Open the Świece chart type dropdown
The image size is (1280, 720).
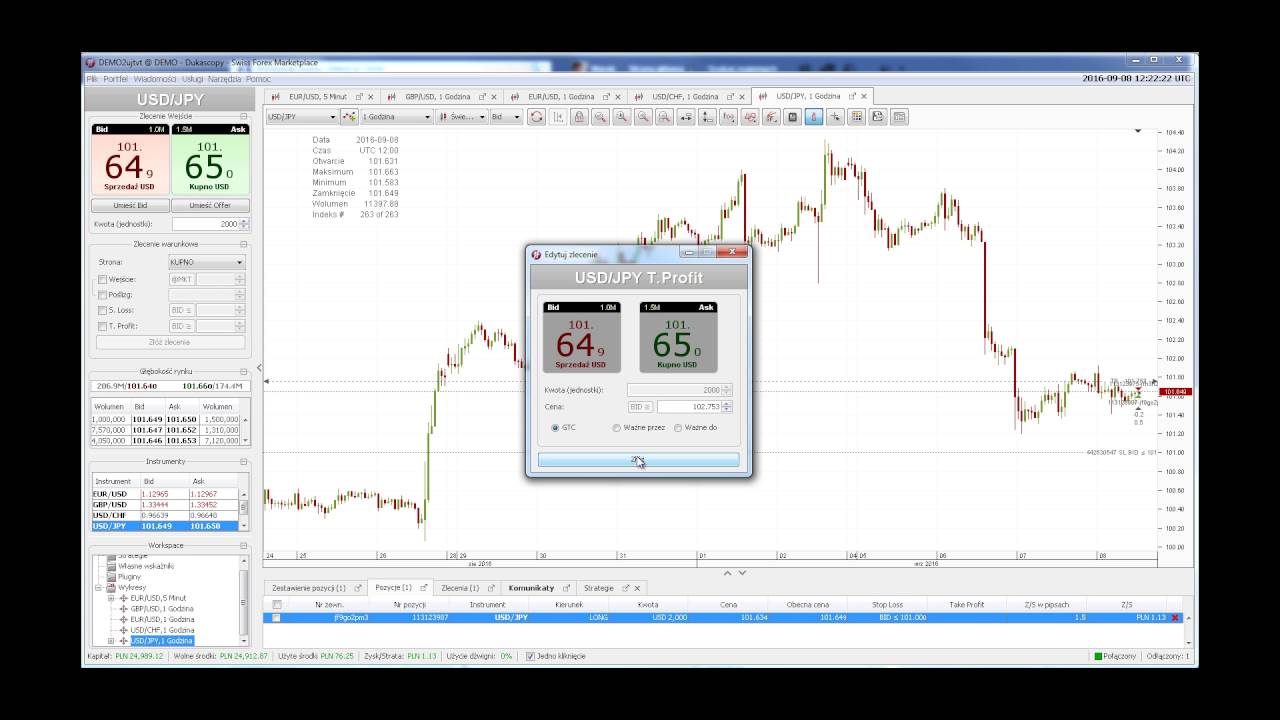pyautogui.click(x=461, y=117)
